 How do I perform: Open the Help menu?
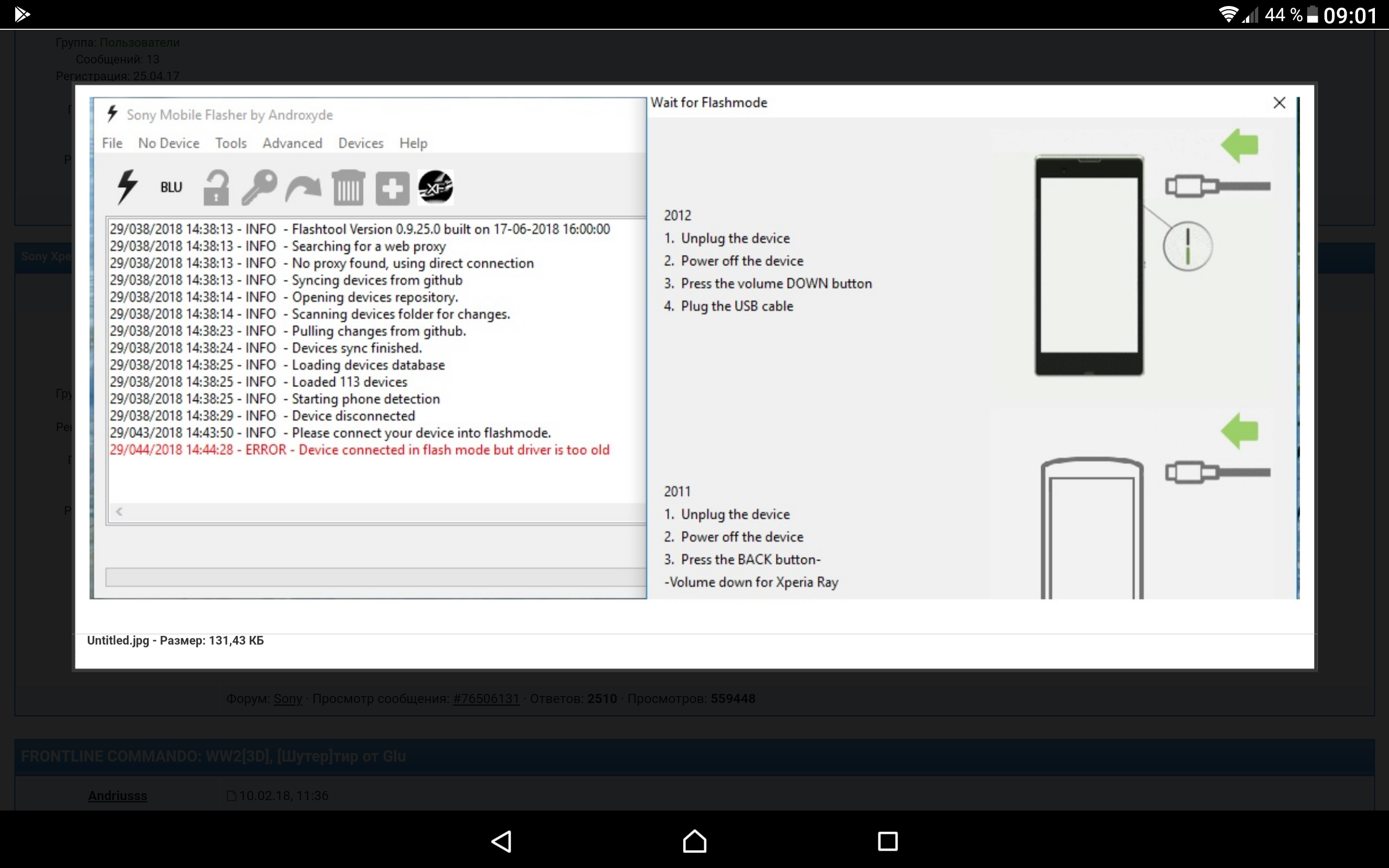(413, 143)
